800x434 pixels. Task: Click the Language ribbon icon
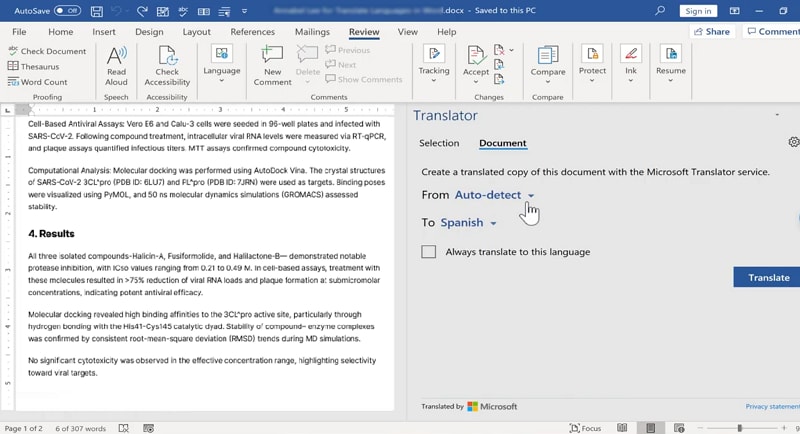click(221, 54)
